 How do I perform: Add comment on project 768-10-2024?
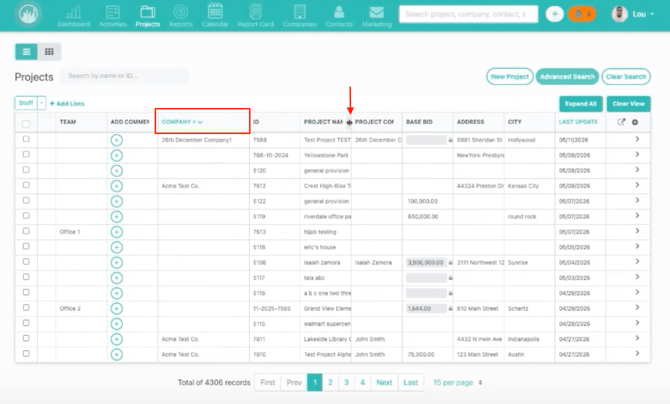click(x=117, y=156)
